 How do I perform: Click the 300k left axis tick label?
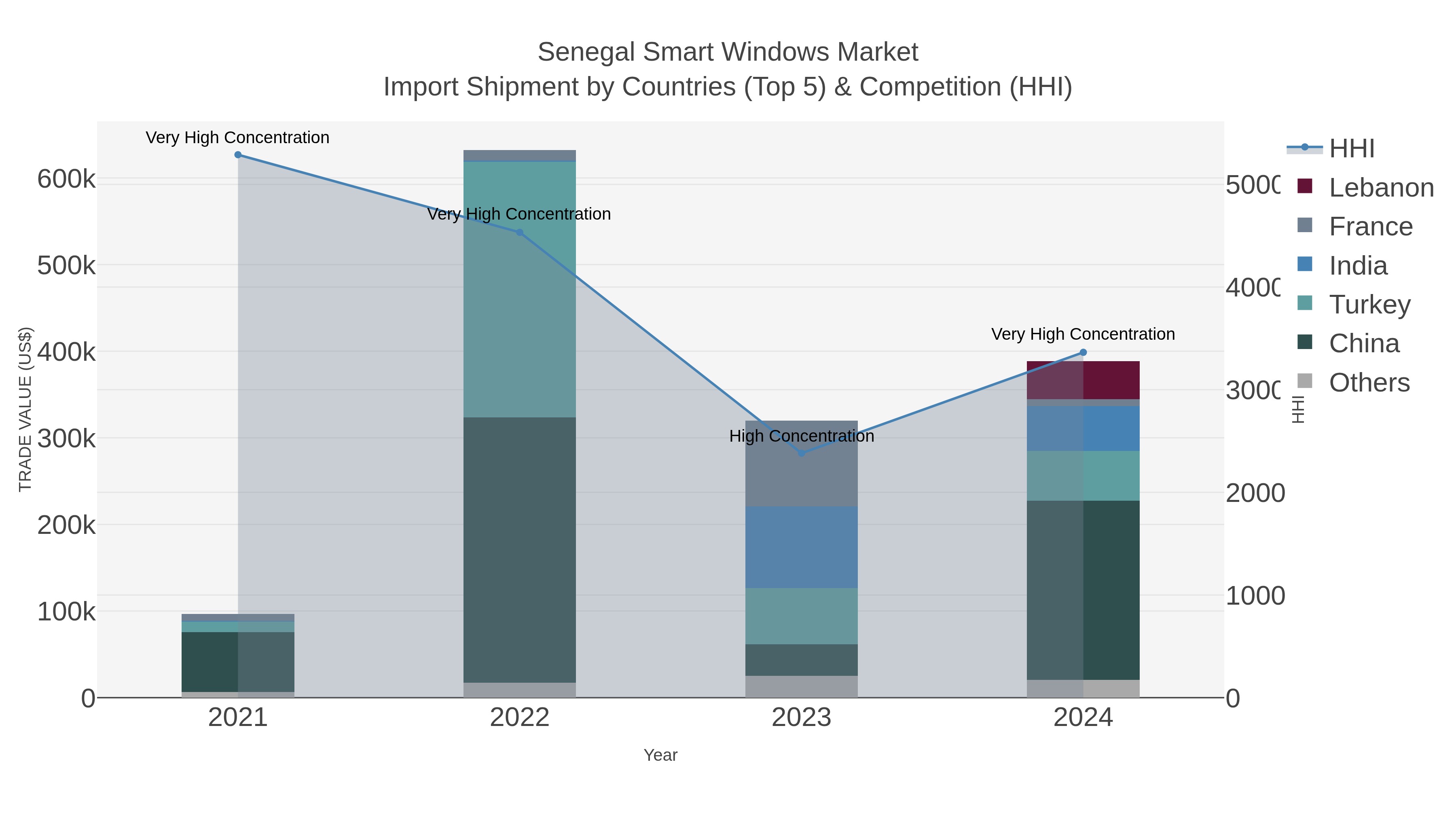[x=67, y=438]
